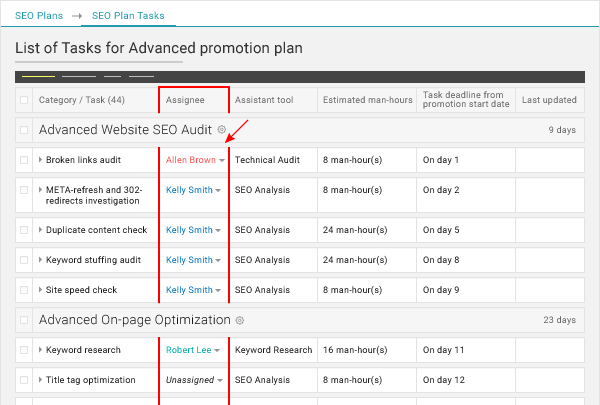This screenshot has width=600, height=405.
Task: Check the Broken links audit checkbox
Action: tap(24, 160)
